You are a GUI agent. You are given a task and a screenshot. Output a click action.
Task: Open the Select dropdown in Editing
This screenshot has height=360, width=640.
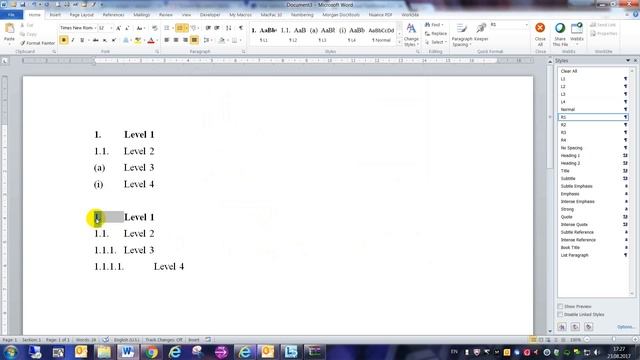click(x=436, y=42)
